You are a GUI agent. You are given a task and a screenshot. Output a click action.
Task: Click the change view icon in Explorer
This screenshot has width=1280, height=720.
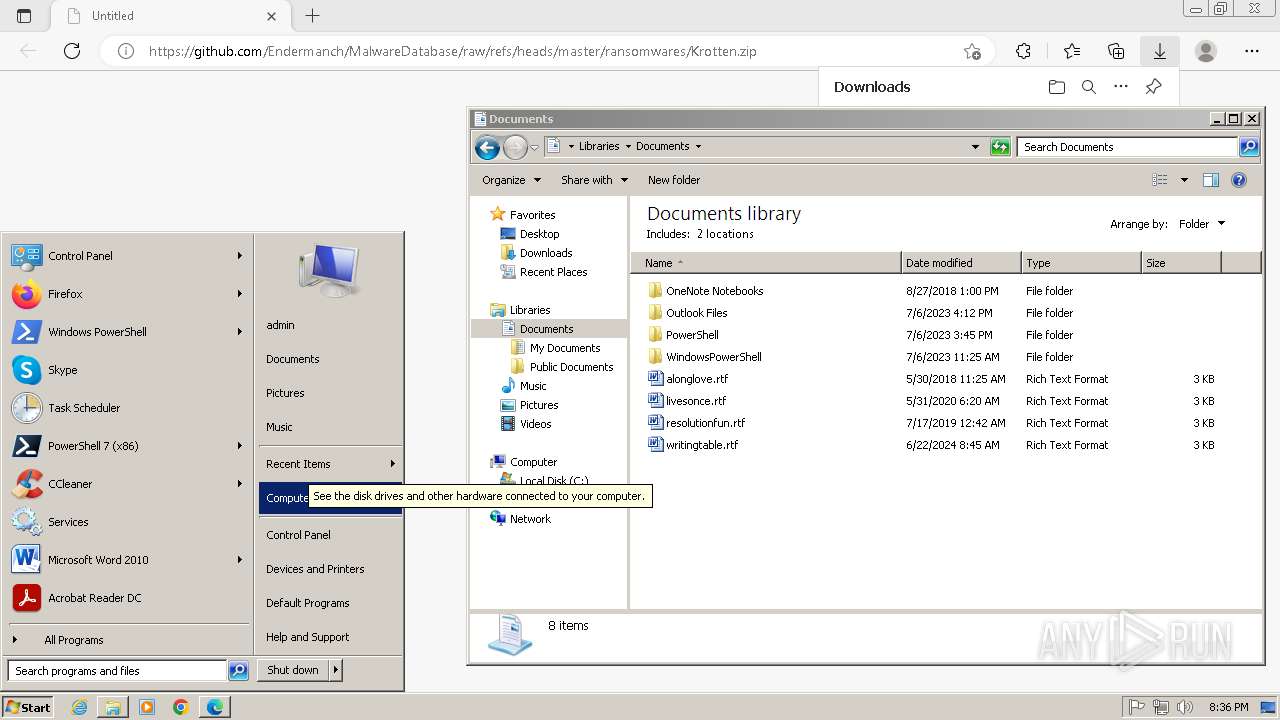click(1160, 180)
